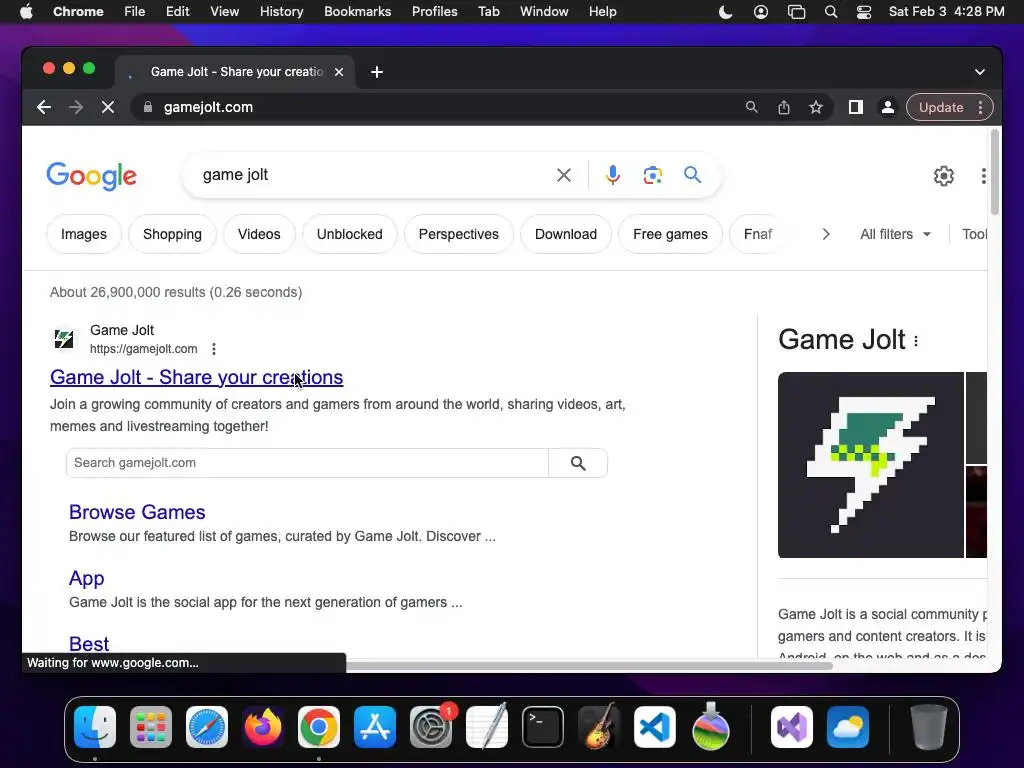This screenshot has width=1024, height=768.
Task: Open the All filters dropdown
Action: pos(895,234)
